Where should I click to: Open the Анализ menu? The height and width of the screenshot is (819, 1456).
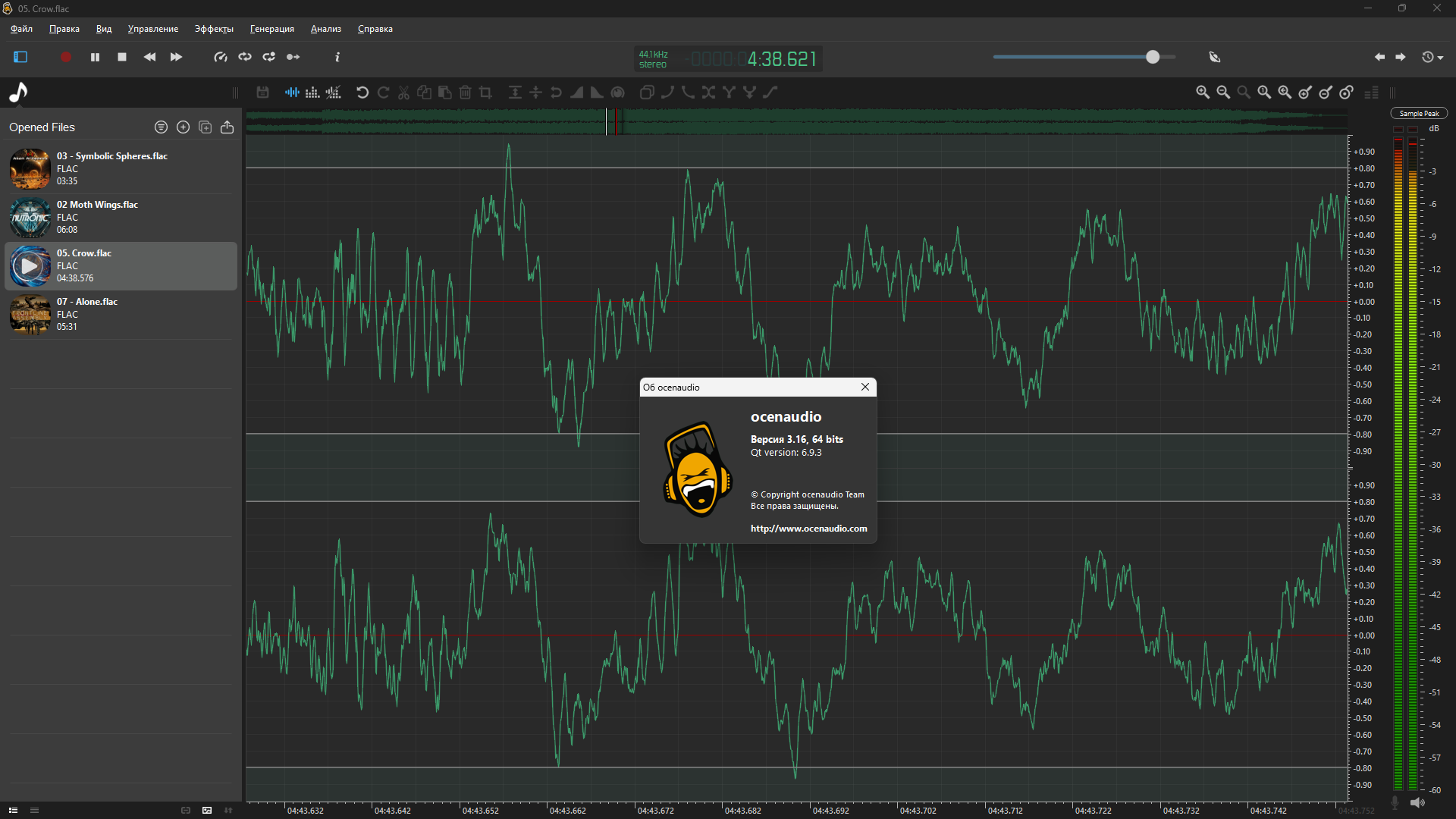tap(325, 29)
